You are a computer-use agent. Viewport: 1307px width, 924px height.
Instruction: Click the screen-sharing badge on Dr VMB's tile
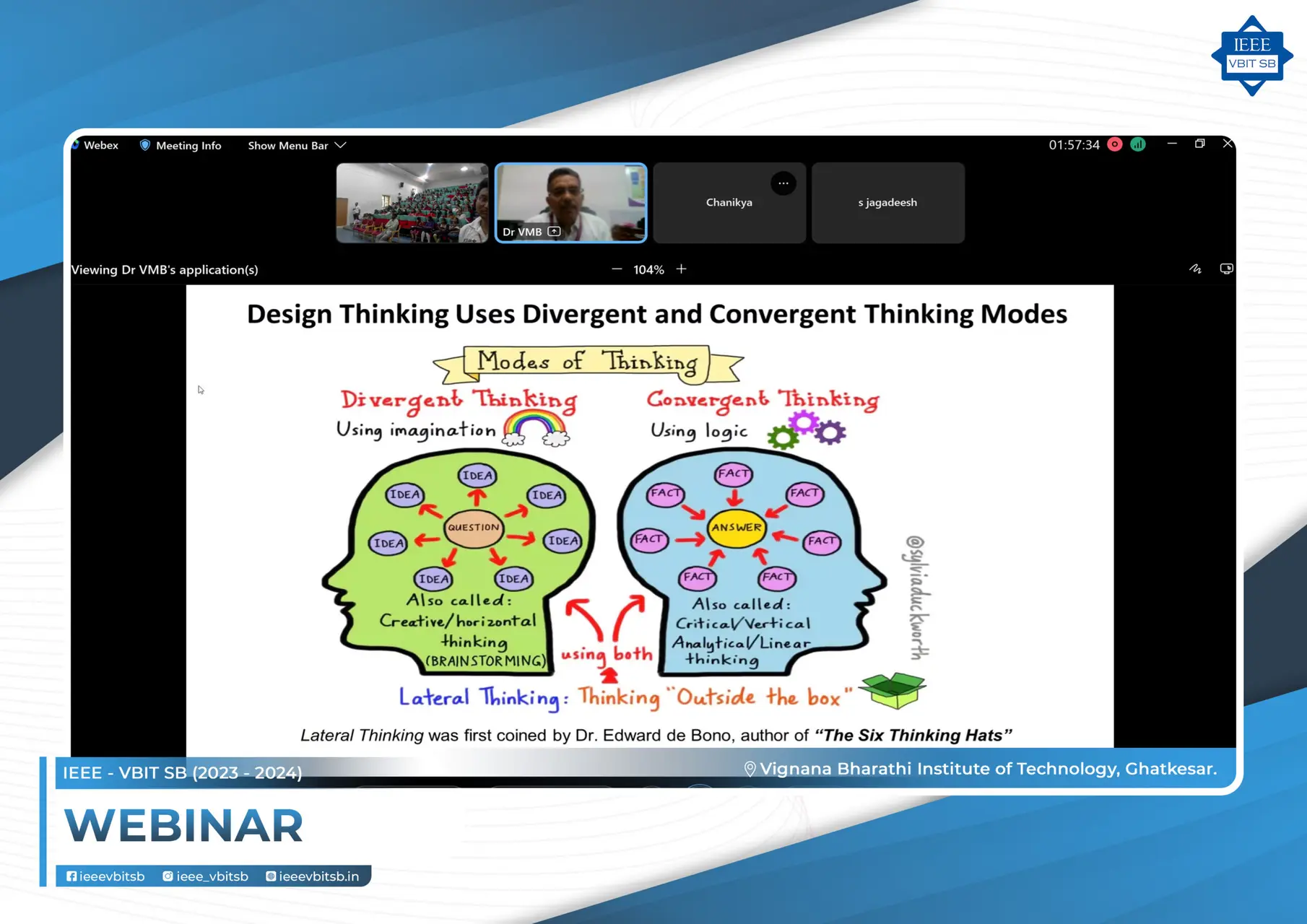[554, 232]
